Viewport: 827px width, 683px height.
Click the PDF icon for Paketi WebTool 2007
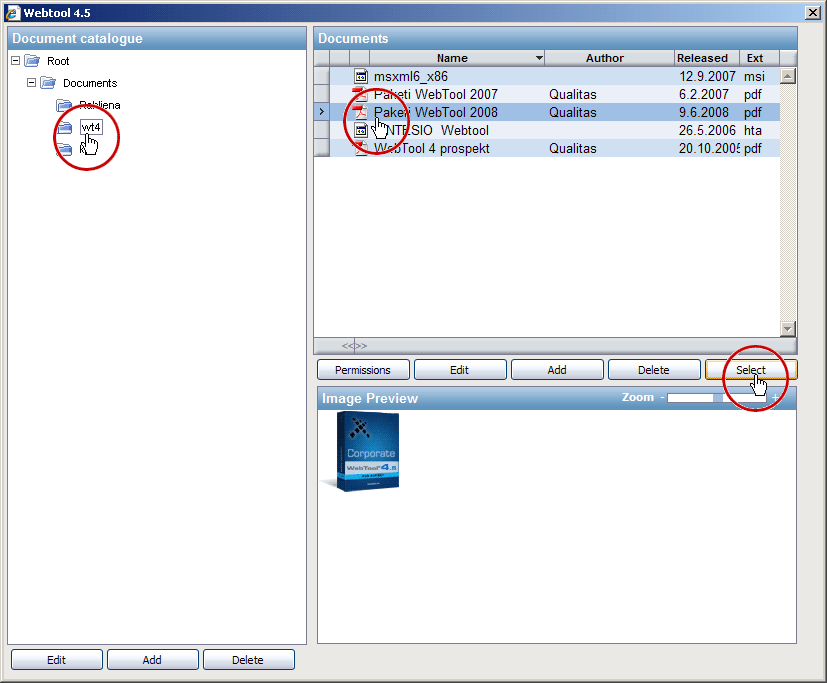click(361, 95)
